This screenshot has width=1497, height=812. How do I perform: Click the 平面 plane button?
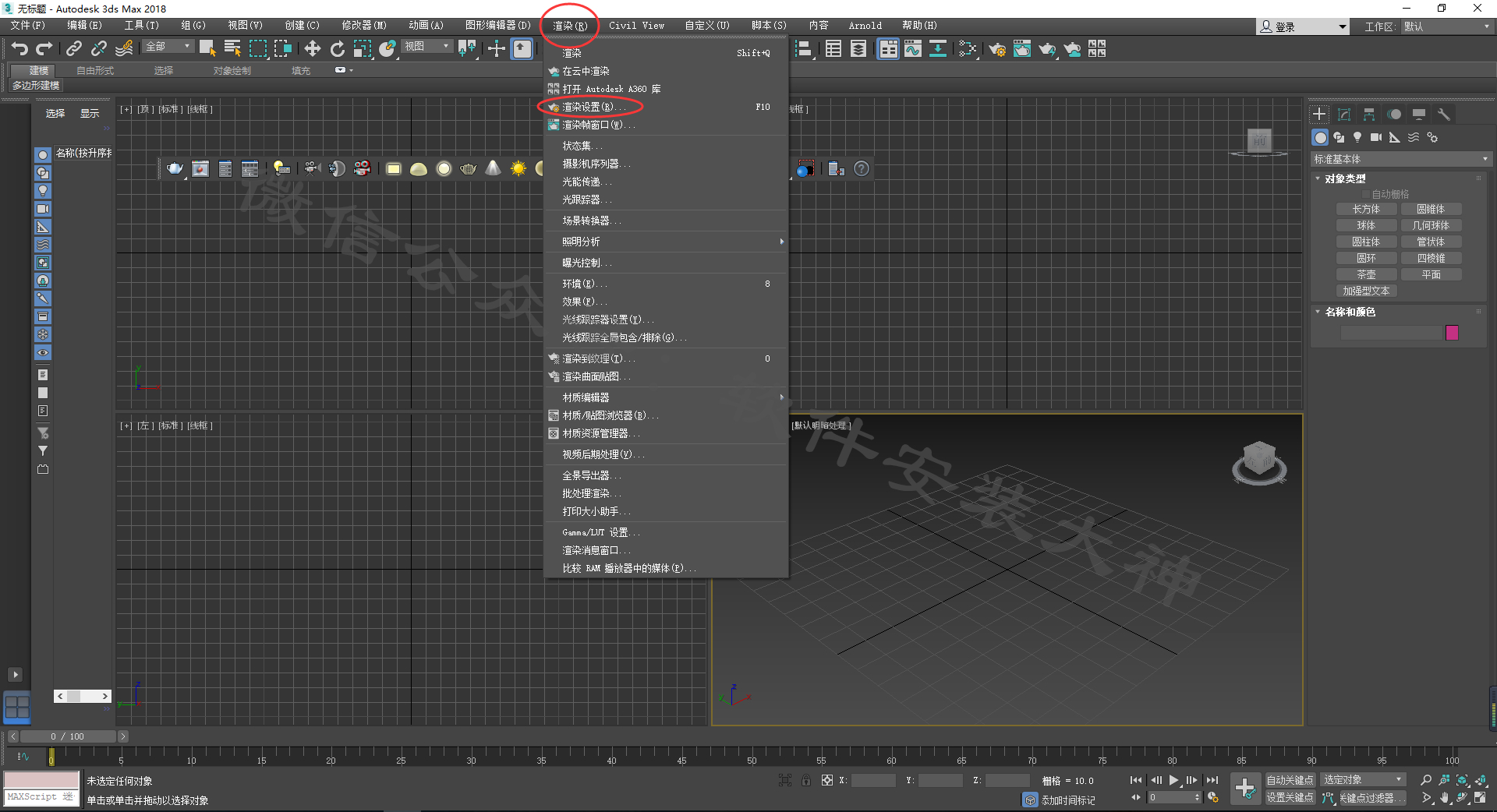[1431, 274]
